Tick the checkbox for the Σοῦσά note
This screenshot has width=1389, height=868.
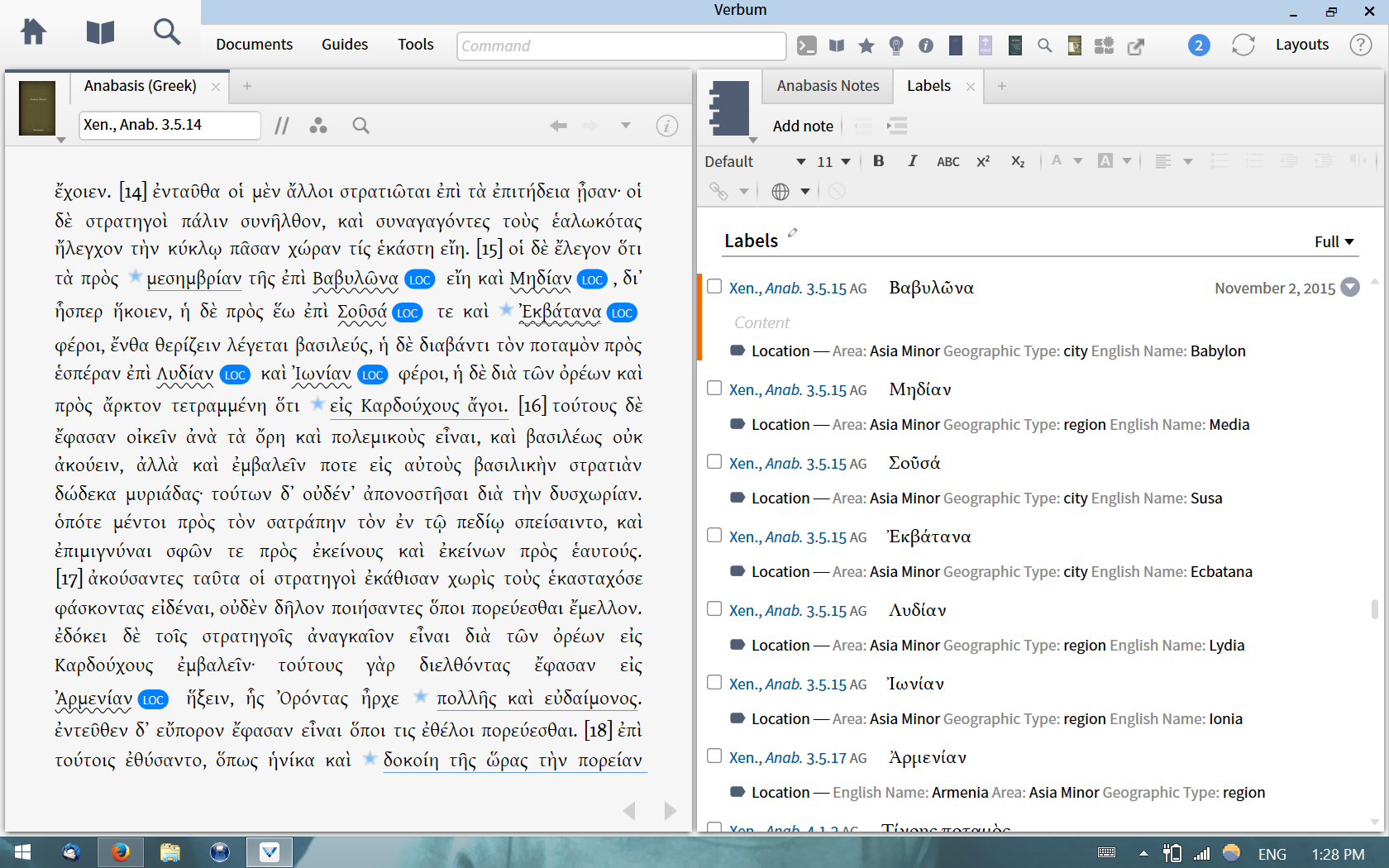pyautogui.click(x=714, y=461)
